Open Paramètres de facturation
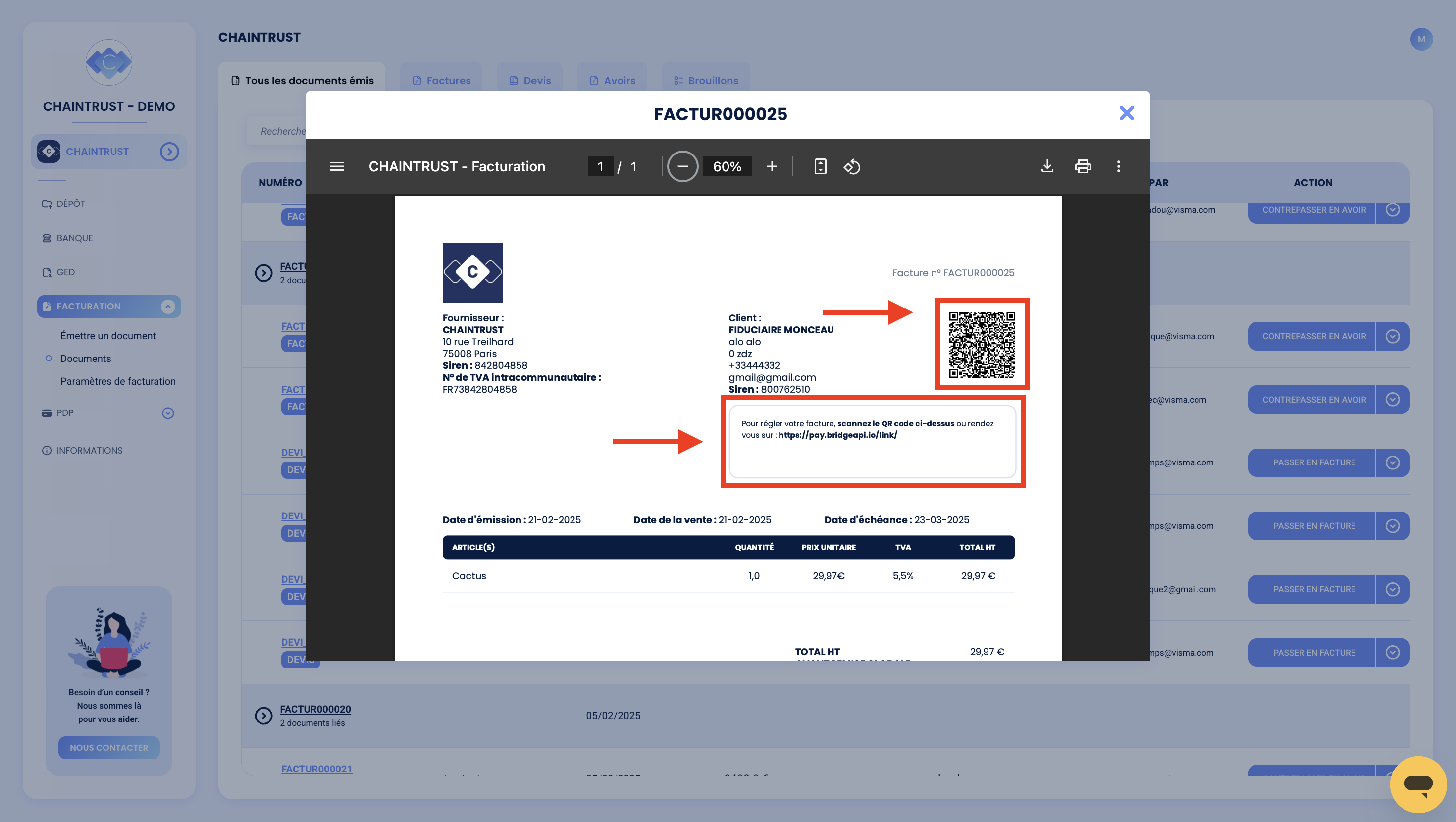1456x822 pixels. pyautogui.click(x=118, y=381)
